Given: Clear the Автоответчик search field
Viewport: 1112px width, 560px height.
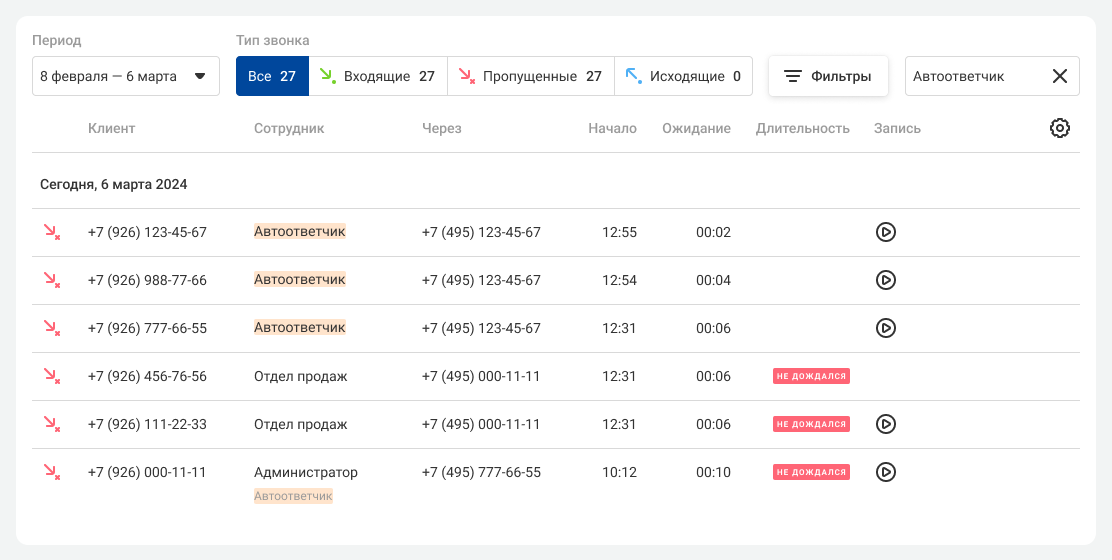Looking at the screenshot, I should pyautogui.click(x=1060, y=77).
